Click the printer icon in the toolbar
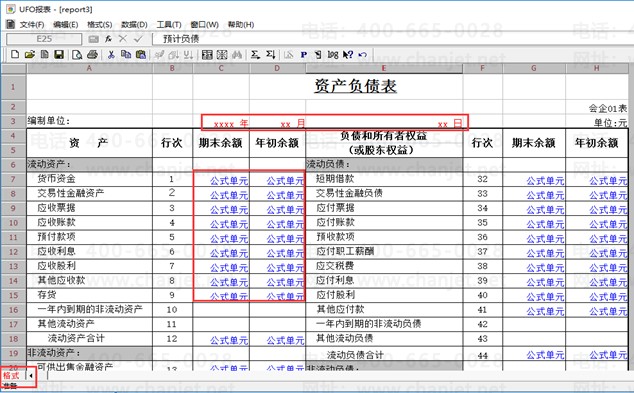 (x=92, y=54)
